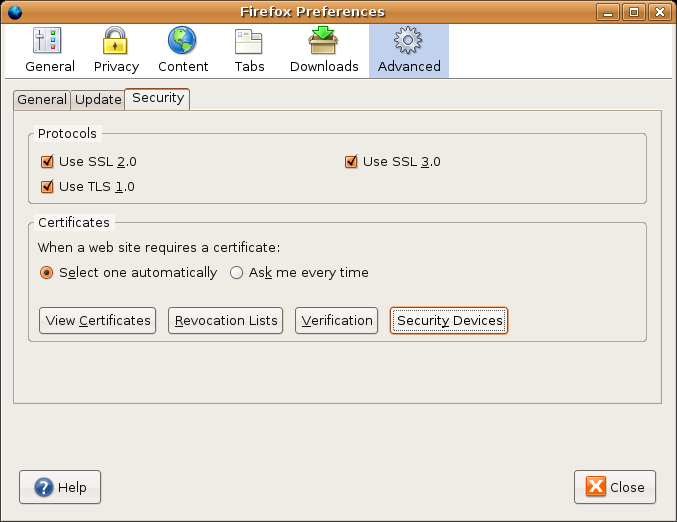
Task: Disable the Use SSL 2.0 checkbox
Action: (47, 162)
